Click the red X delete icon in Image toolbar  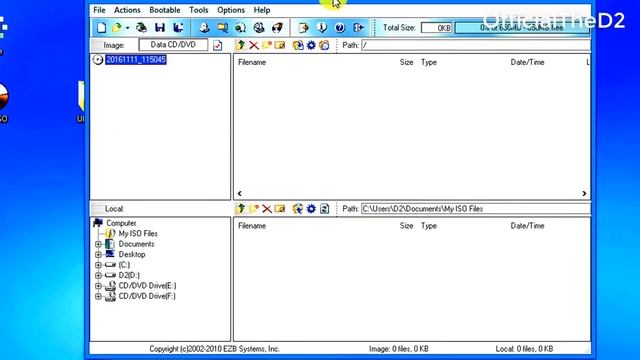[254, 45]
